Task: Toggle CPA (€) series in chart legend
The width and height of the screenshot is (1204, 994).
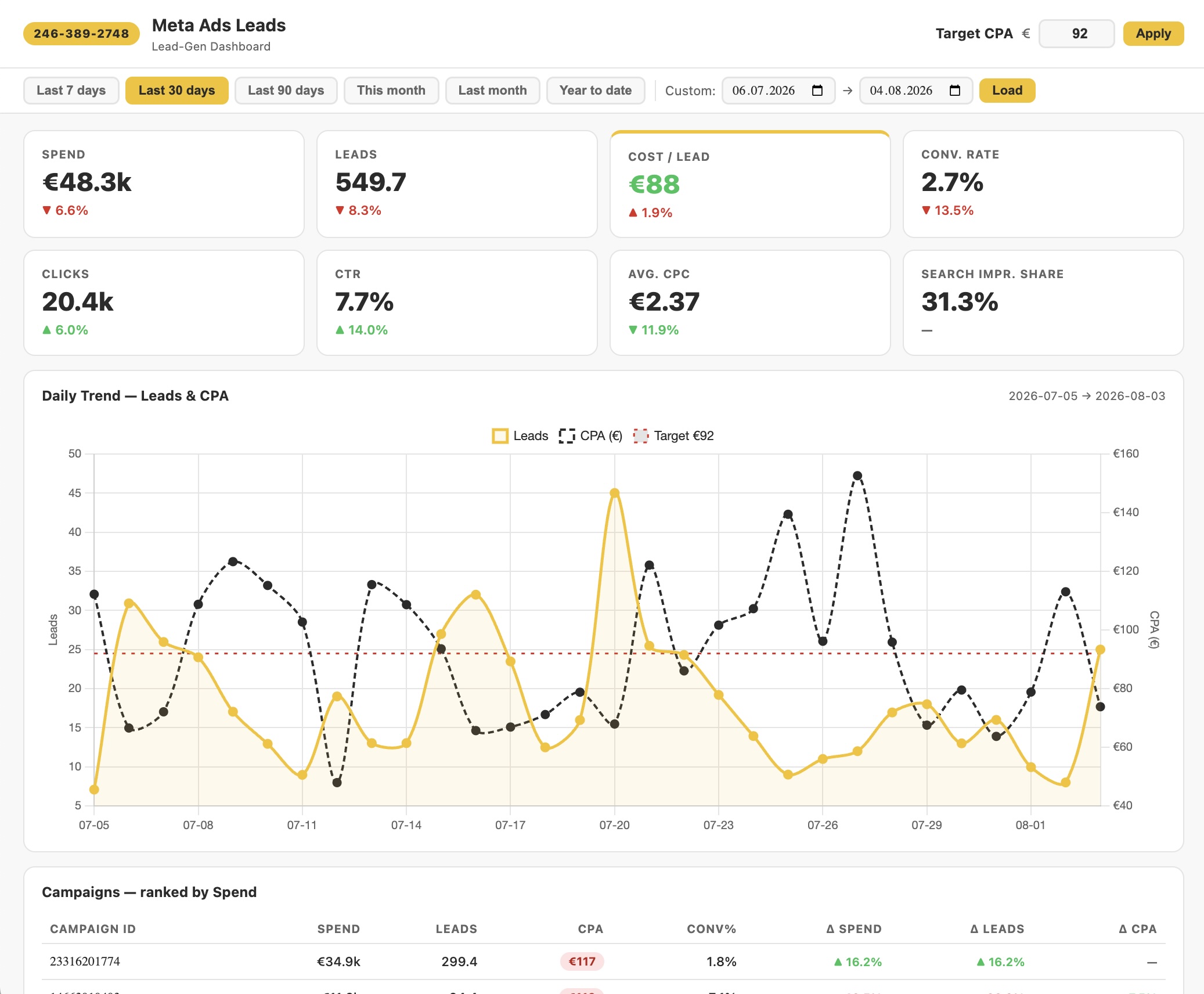Action: (x=590, y=436)
